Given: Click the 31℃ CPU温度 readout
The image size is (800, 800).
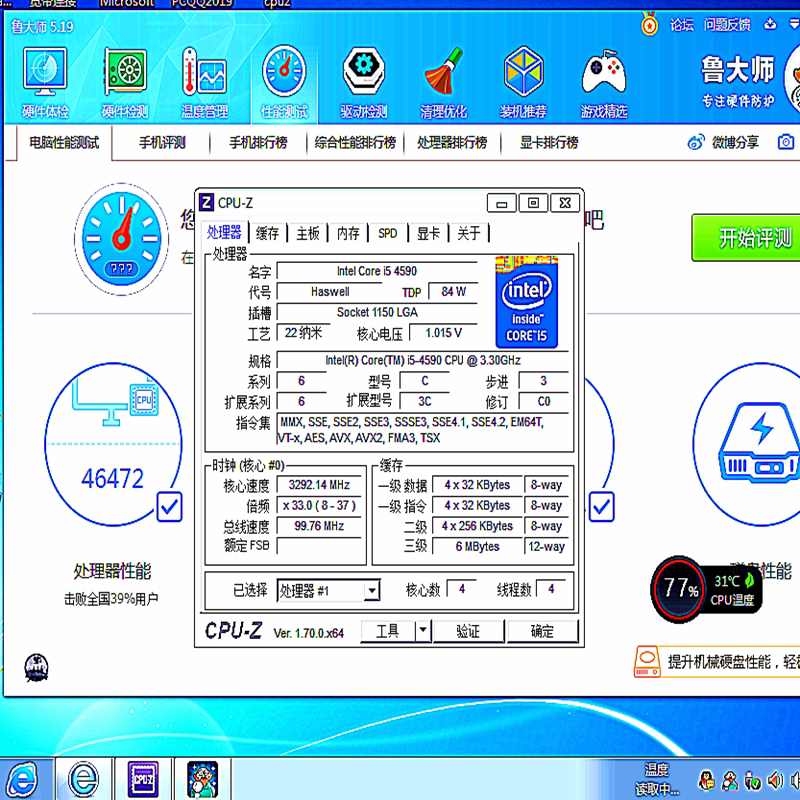Looking at the screenshot, I should click(x=733, y=590).
